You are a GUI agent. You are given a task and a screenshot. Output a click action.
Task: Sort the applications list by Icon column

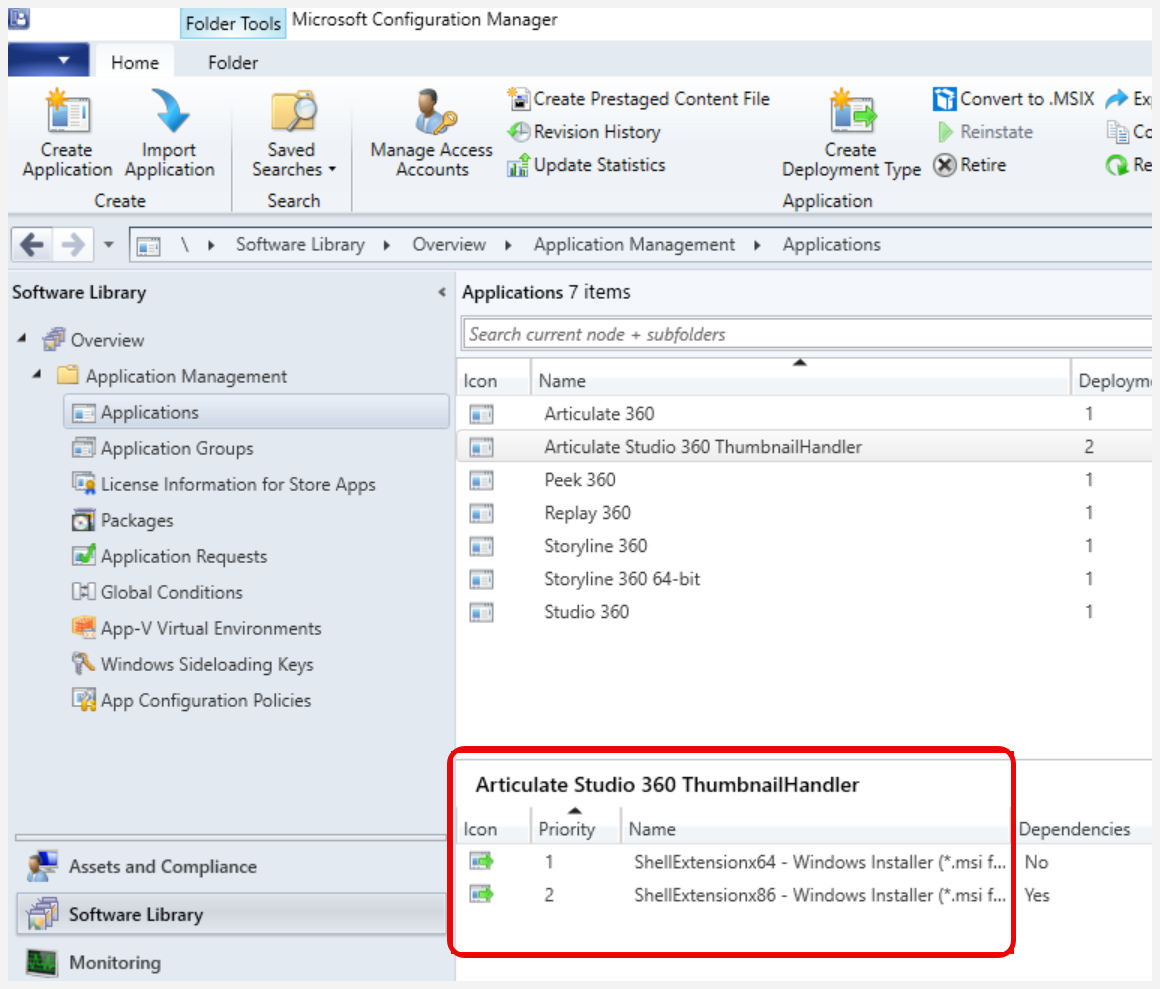pyautogui.click(x=493, y=380)
